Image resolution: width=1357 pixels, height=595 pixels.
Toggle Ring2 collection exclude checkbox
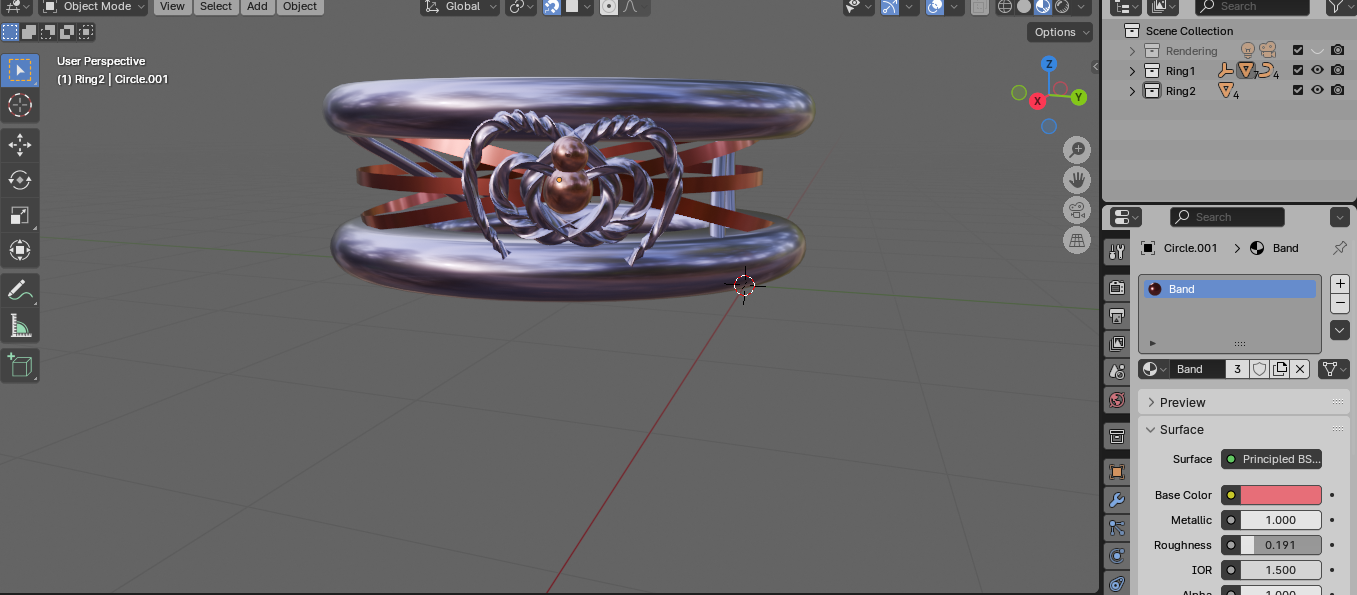tap(1298, 91)
